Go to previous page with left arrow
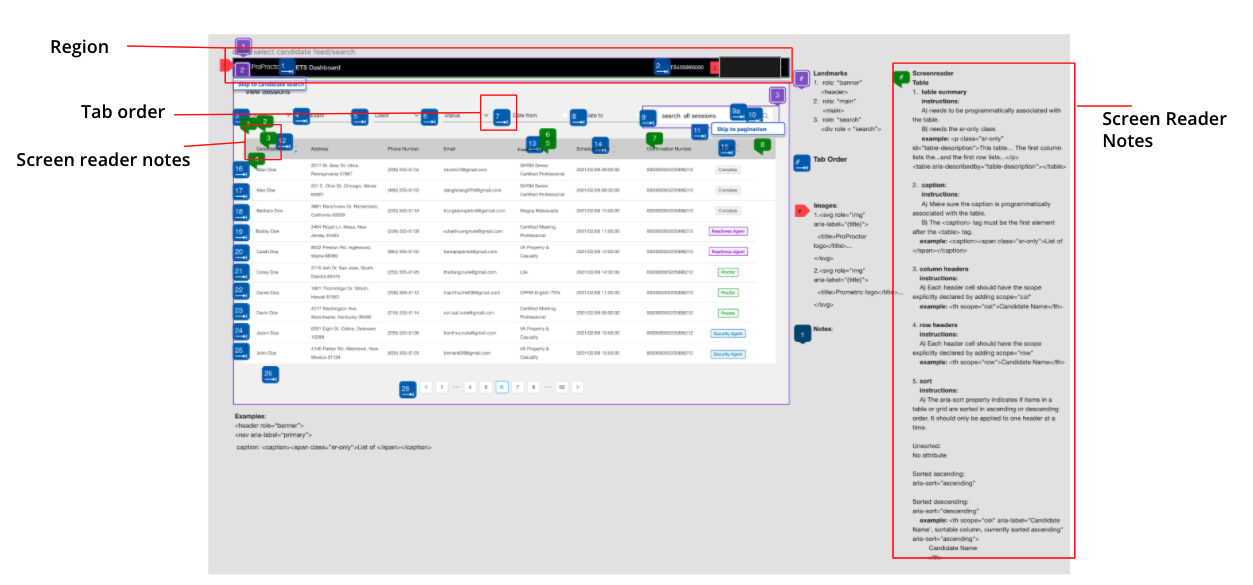 pyautogui.click(x=427, y=387)
